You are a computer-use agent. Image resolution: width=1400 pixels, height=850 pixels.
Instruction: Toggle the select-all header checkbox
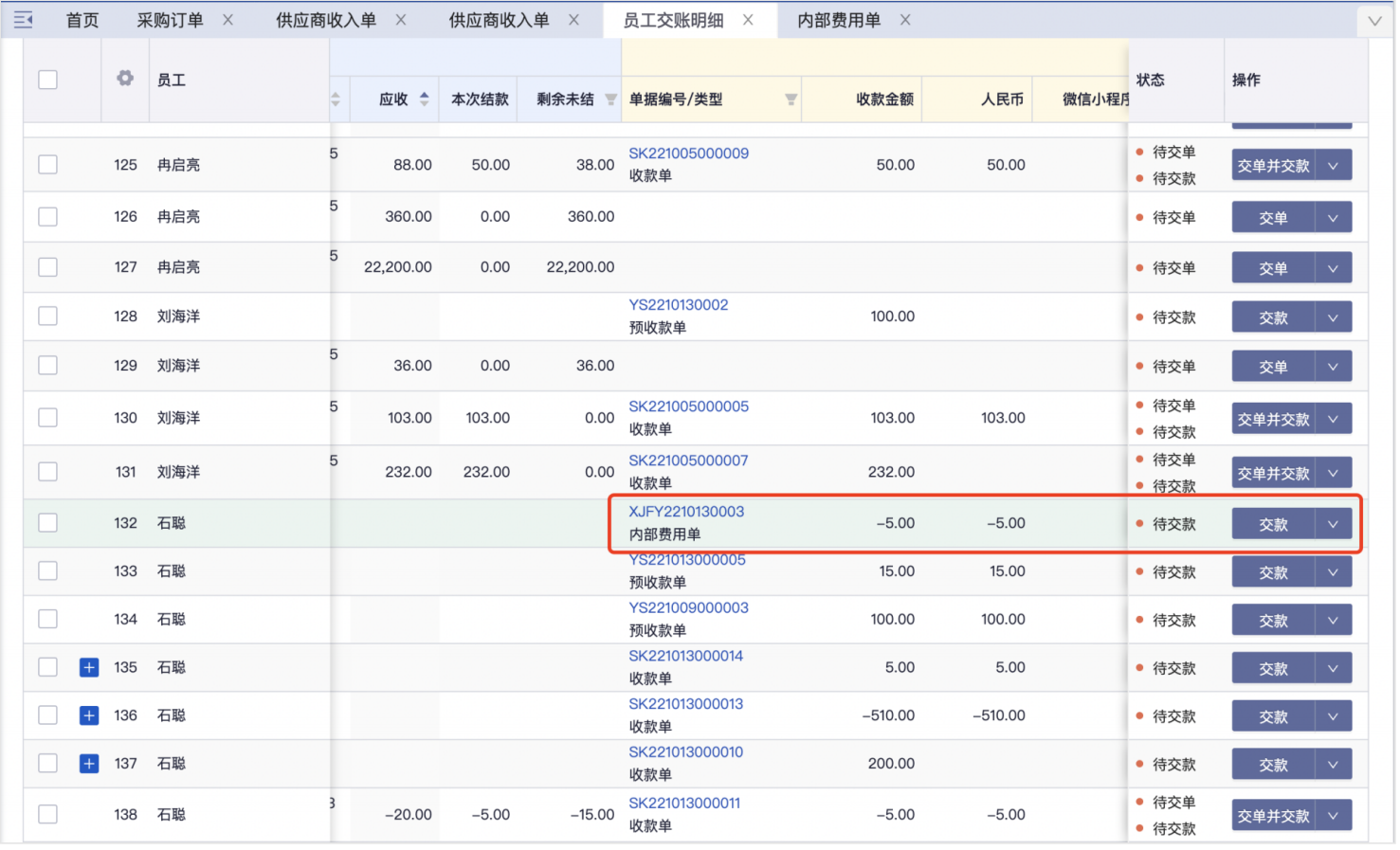tap(47, 80)
